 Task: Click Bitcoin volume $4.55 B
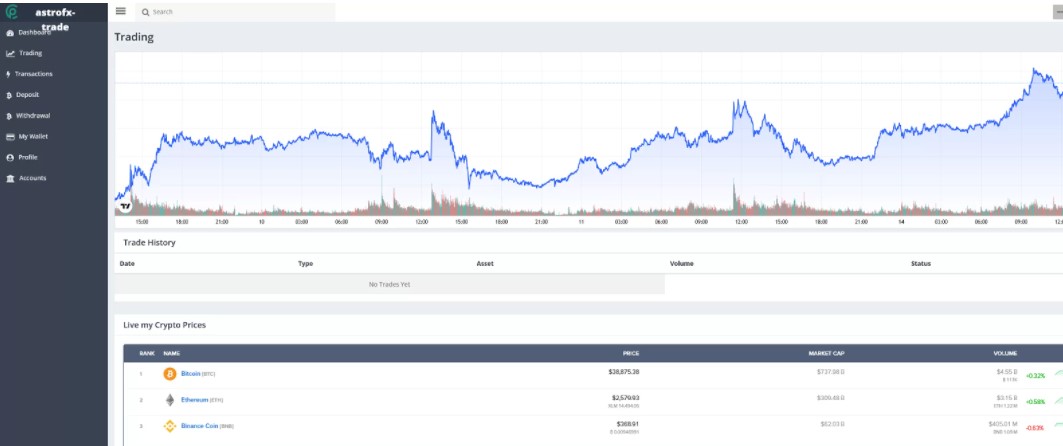pyautogui.click(x=1007, y=371)
